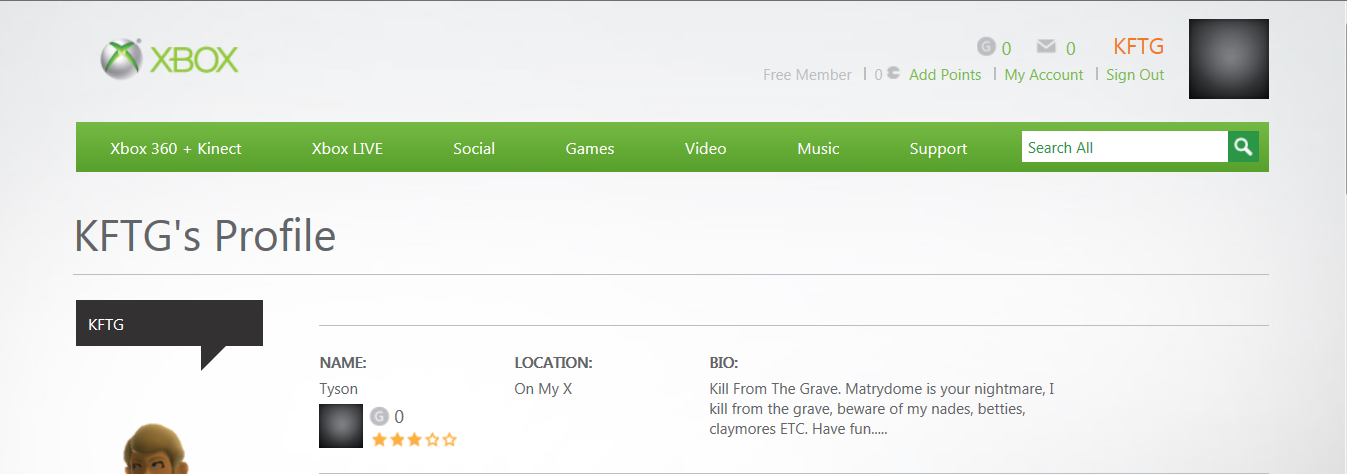This screenshot has width=1347, height=474.
Task: Click the Microsoft Points coin icon
Action: point(893,73)
